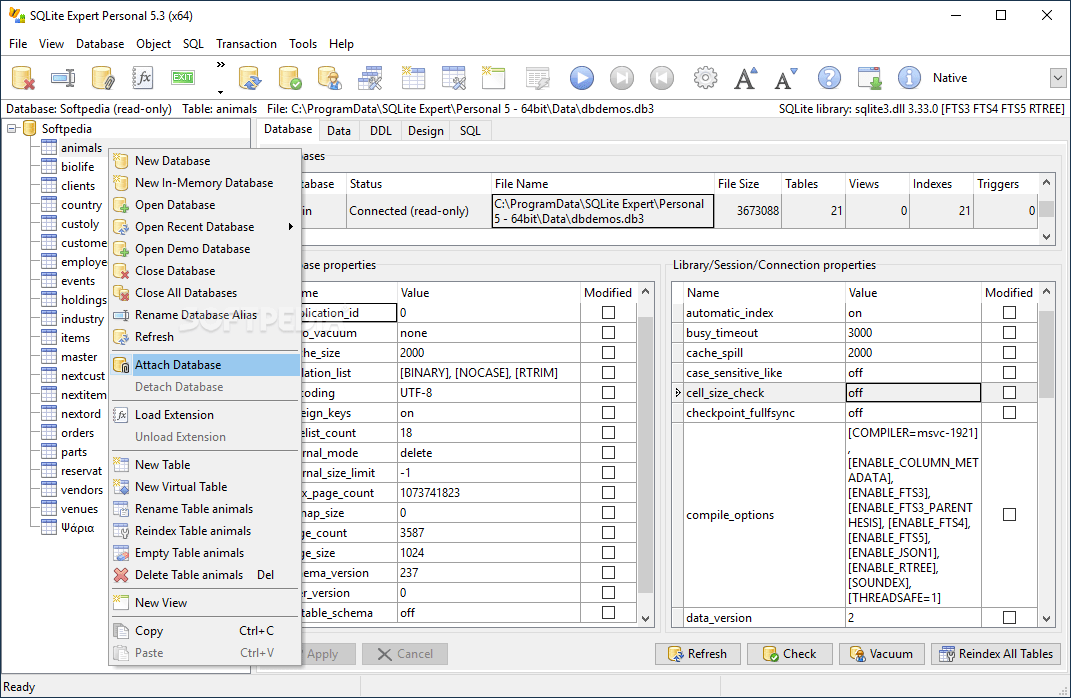The image size is (1071, 698).
Task: Click the Reindex All Tables button
Action: pos(996,654)
